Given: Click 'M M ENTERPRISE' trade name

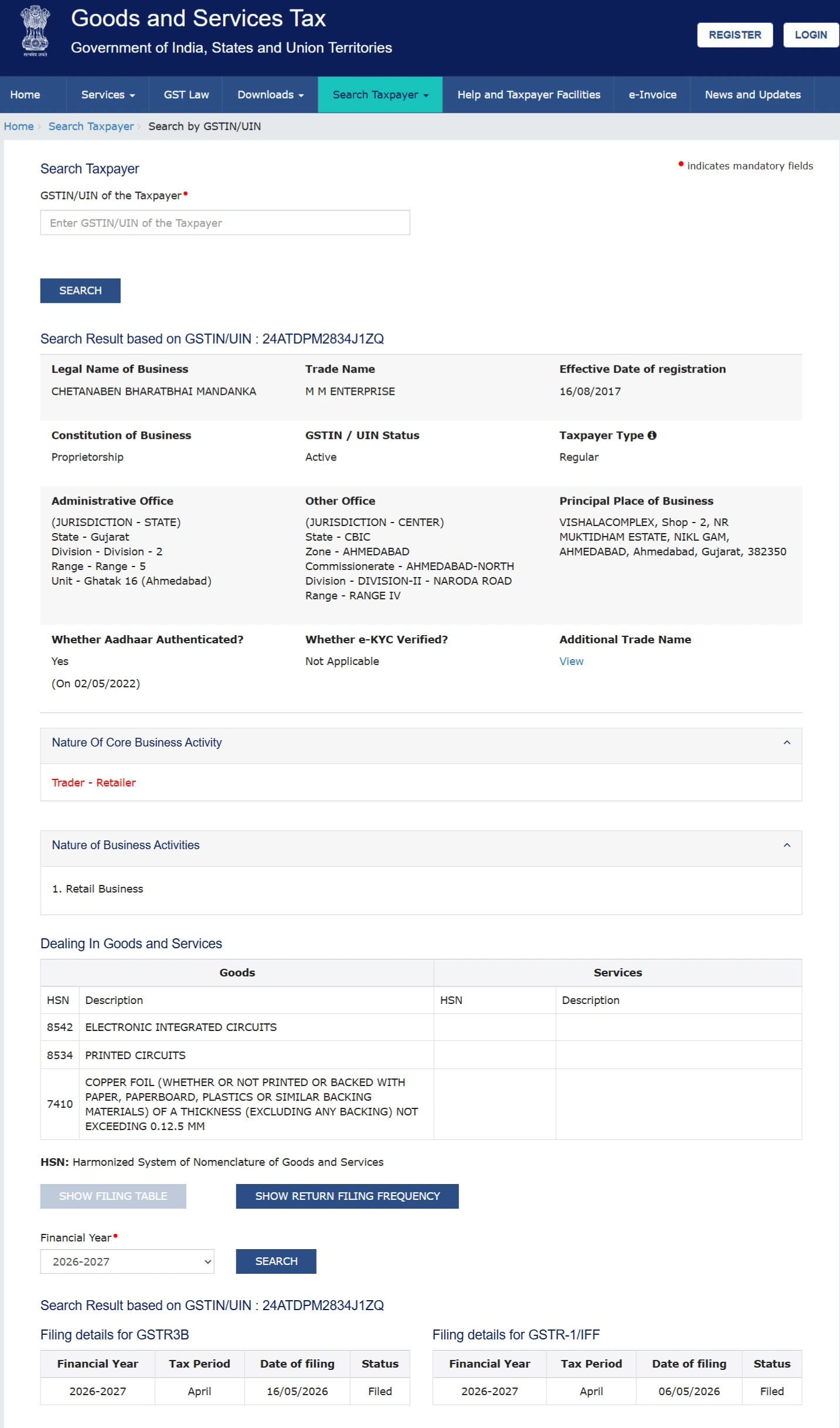Looking at the screenshot, I should pos(350,391).
